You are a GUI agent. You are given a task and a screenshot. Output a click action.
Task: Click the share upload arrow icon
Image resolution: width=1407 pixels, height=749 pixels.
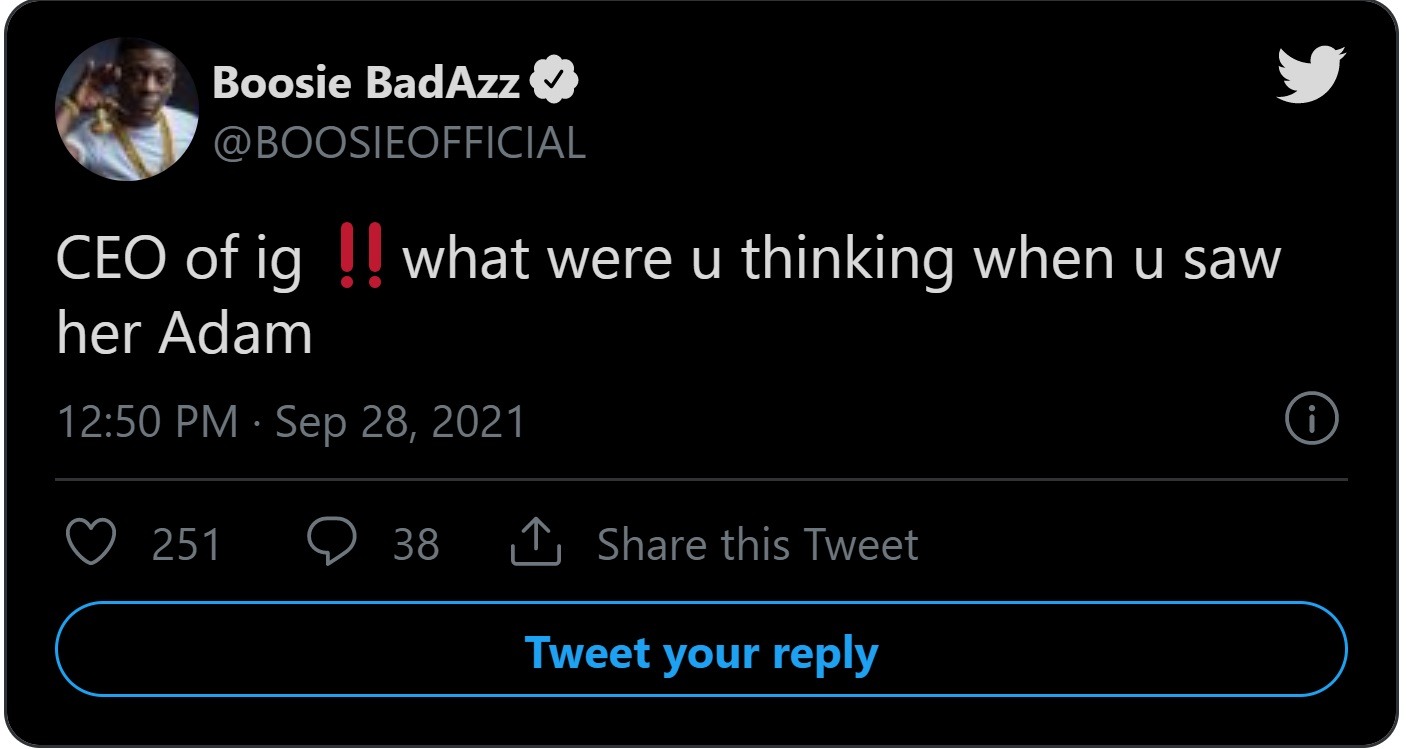click(536, 544)
